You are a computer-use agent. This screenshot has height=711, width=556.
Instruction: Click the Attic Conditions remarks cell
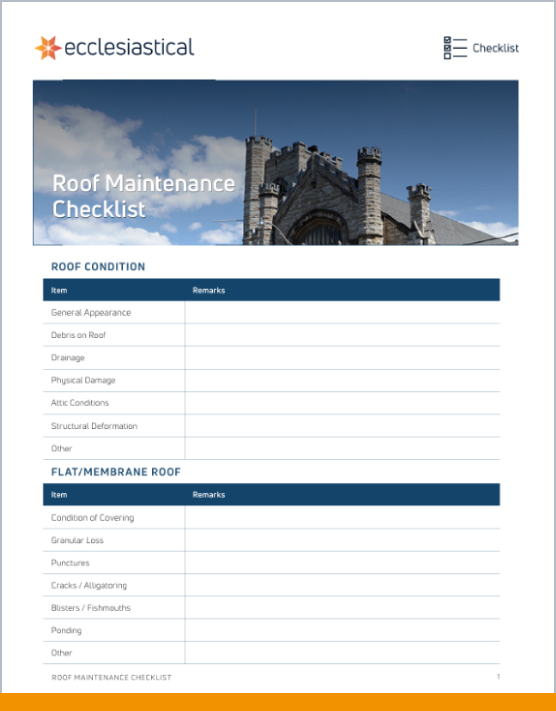342,403
